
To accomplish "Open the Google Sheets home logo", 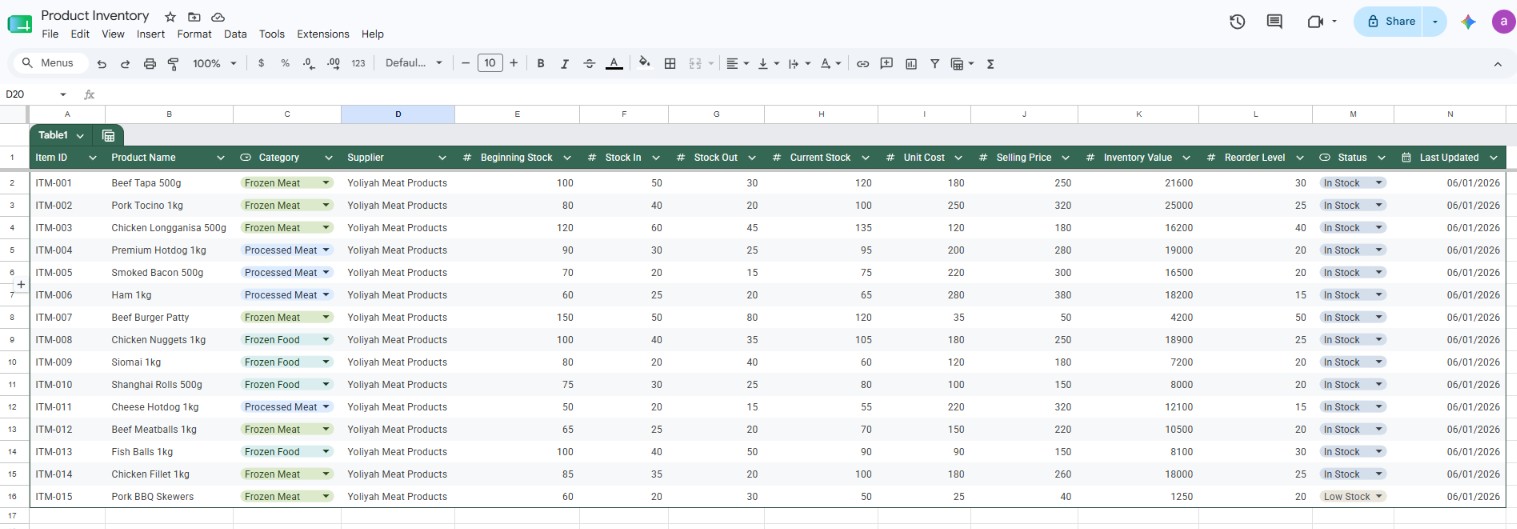I will tap(20, 23).
